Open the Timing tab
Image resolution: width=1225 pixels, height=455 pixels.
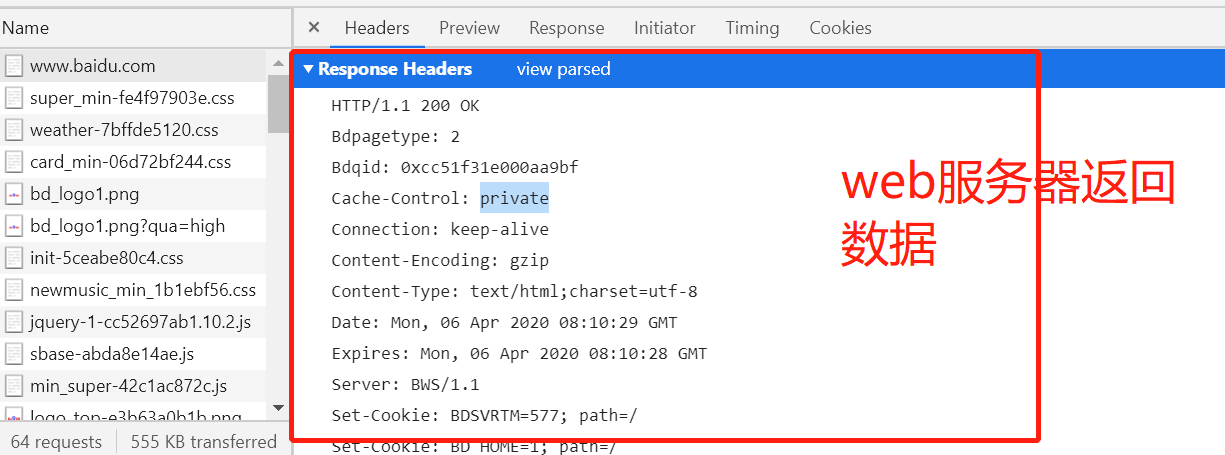[752, 28]
